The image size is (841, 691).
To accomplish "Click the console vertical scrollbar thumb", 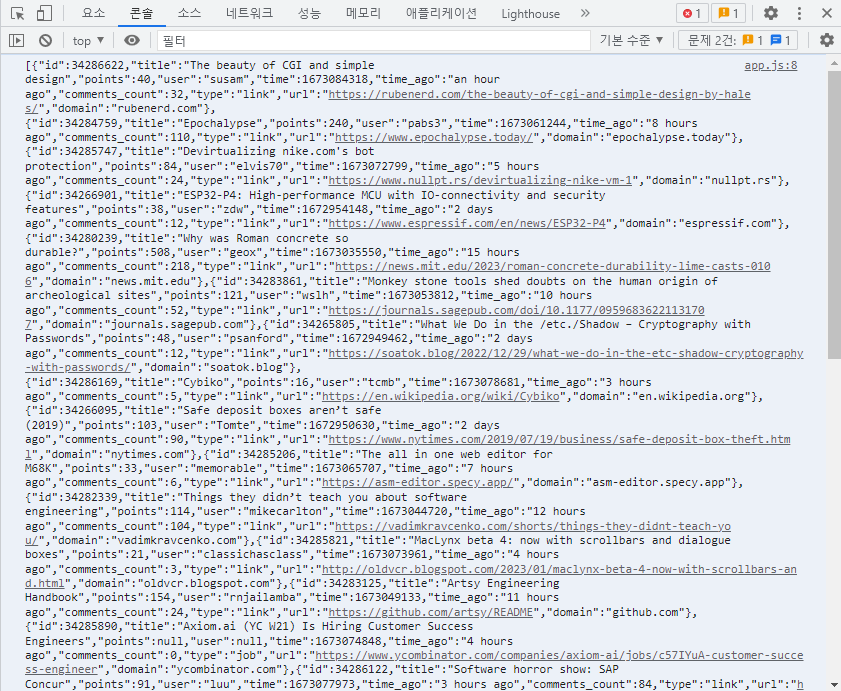I will tap(834, 215).
